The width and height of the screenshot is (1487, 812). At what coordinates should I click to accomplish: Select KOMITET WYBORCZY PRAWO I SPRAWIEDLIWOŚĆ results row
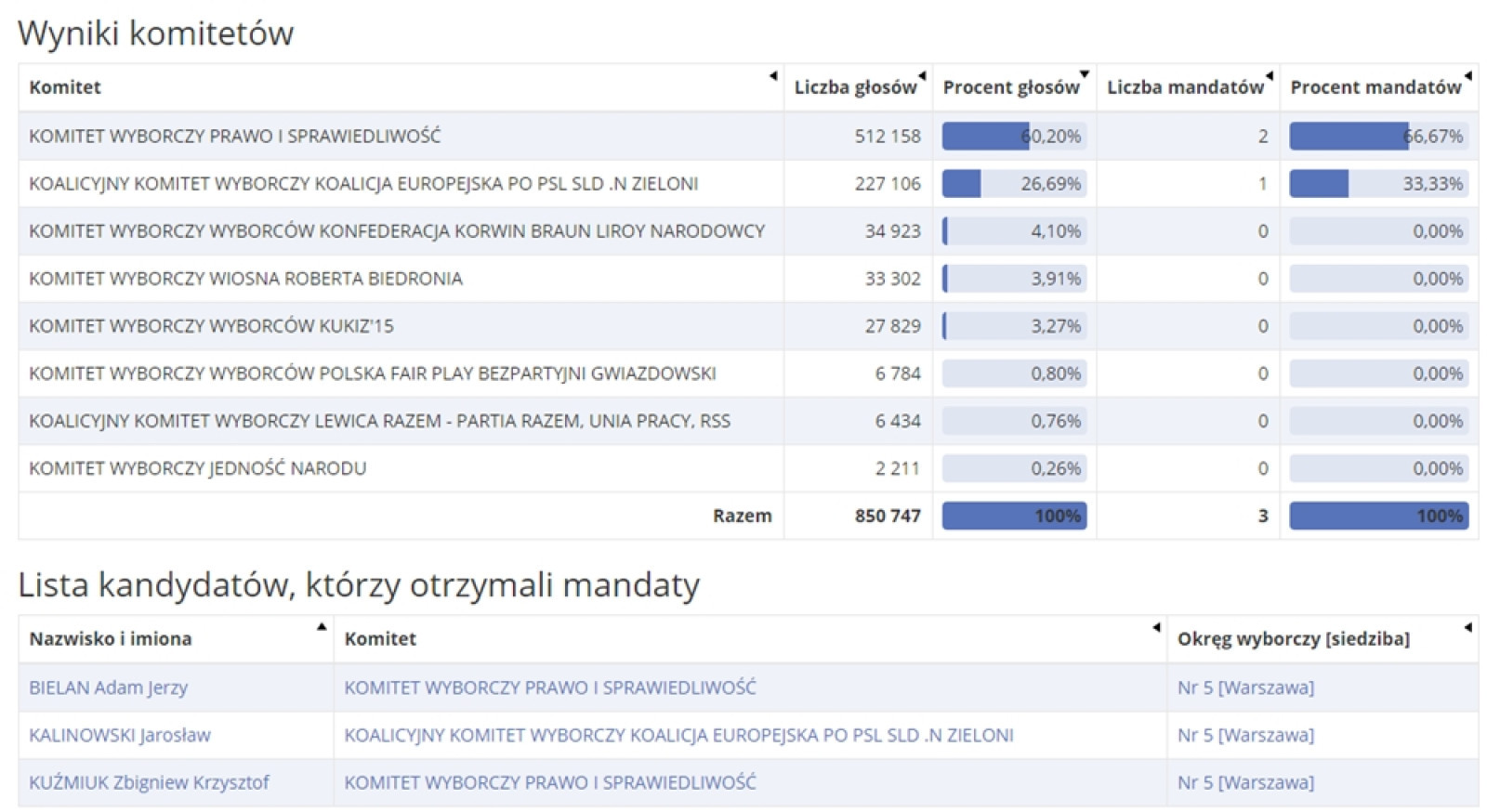pyautogui.click(x=748, y=136)
